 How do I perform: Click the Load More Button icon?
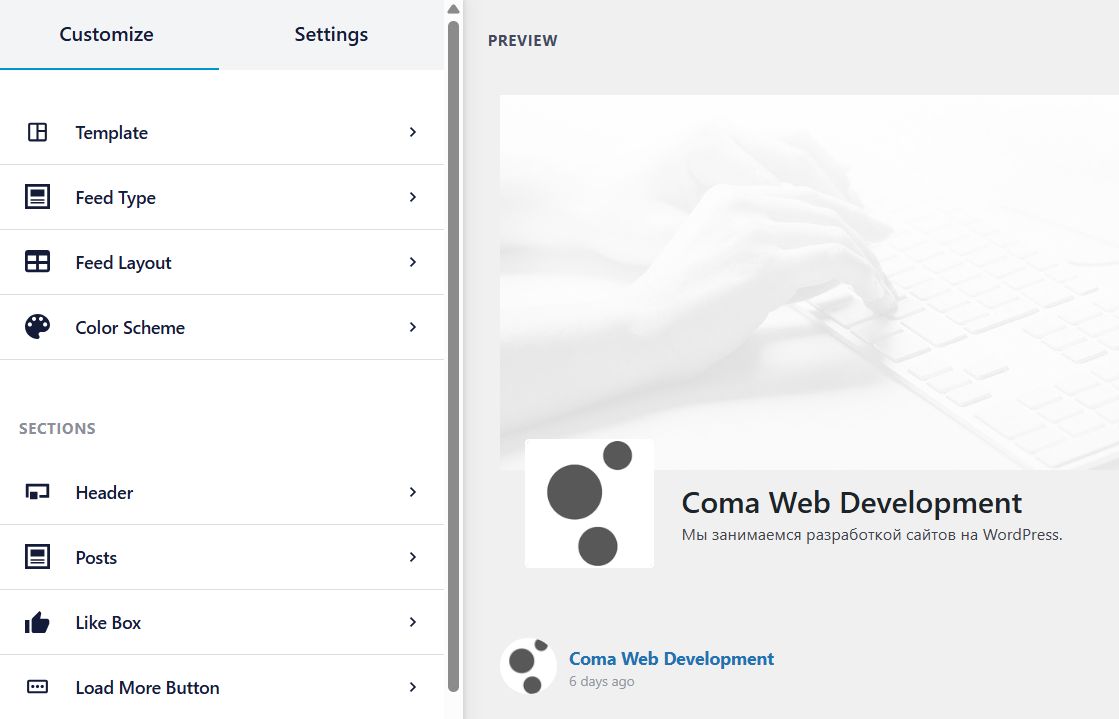point(37,686)
